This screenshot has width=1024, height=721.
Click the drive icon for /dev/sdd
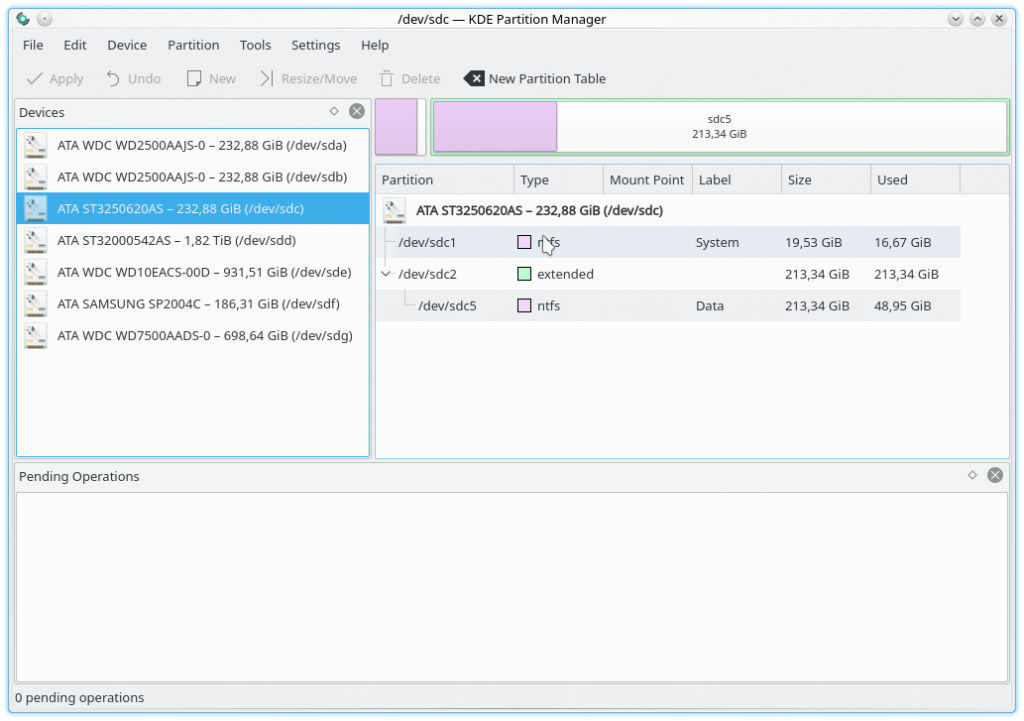[35, 240]
